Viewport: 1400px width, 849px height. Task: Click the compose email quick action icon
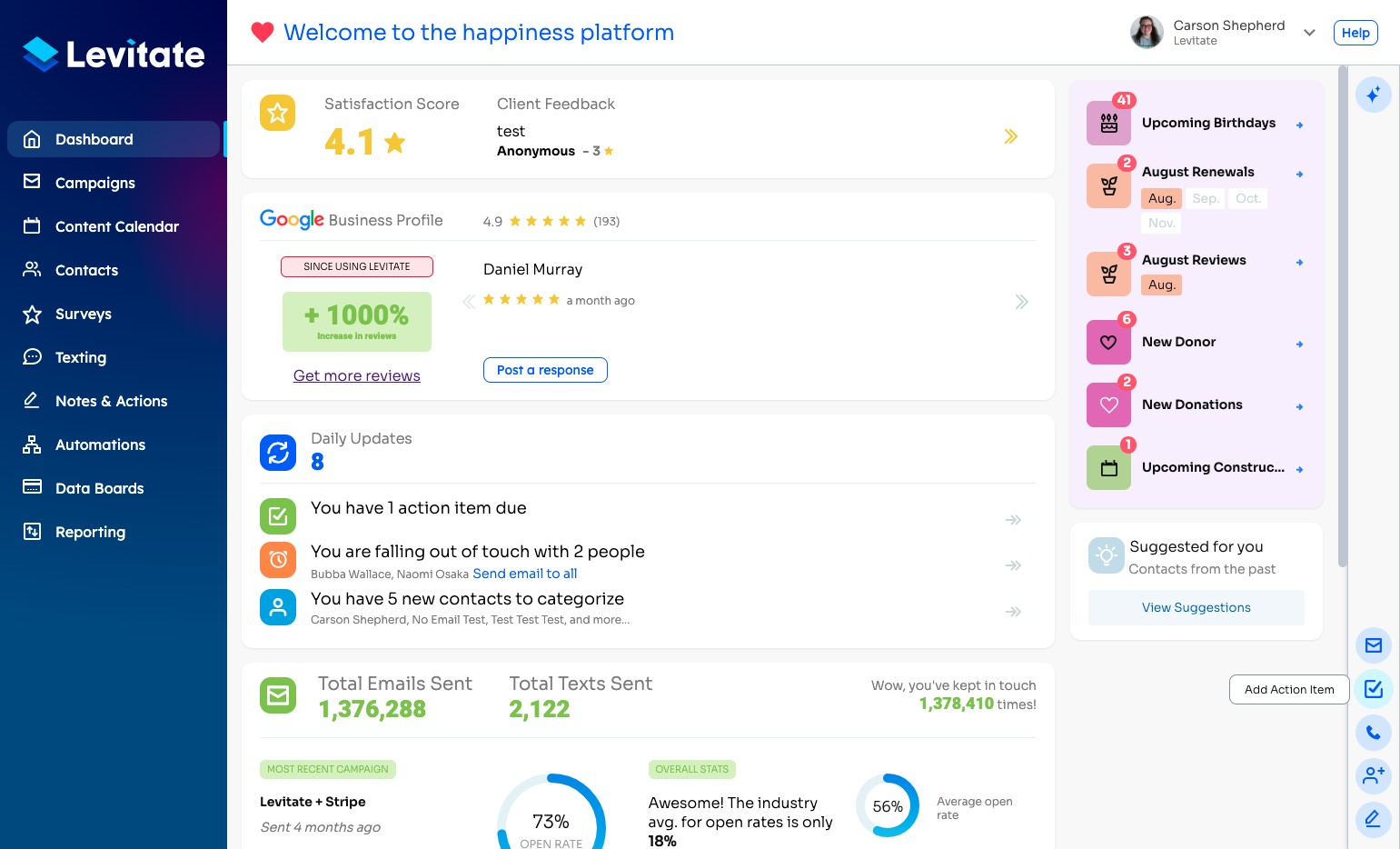coord(1373,645)
